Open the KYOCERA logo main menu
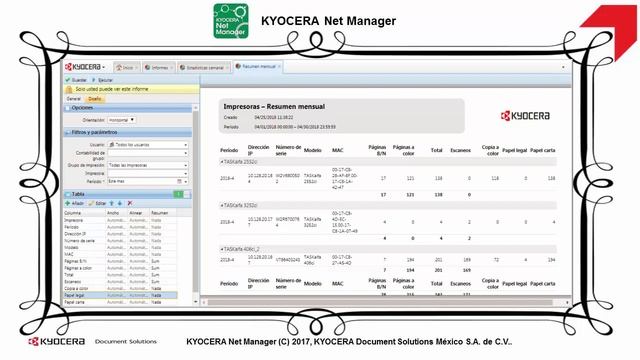This screenshot has width=640, height=360. coord(85,67)
